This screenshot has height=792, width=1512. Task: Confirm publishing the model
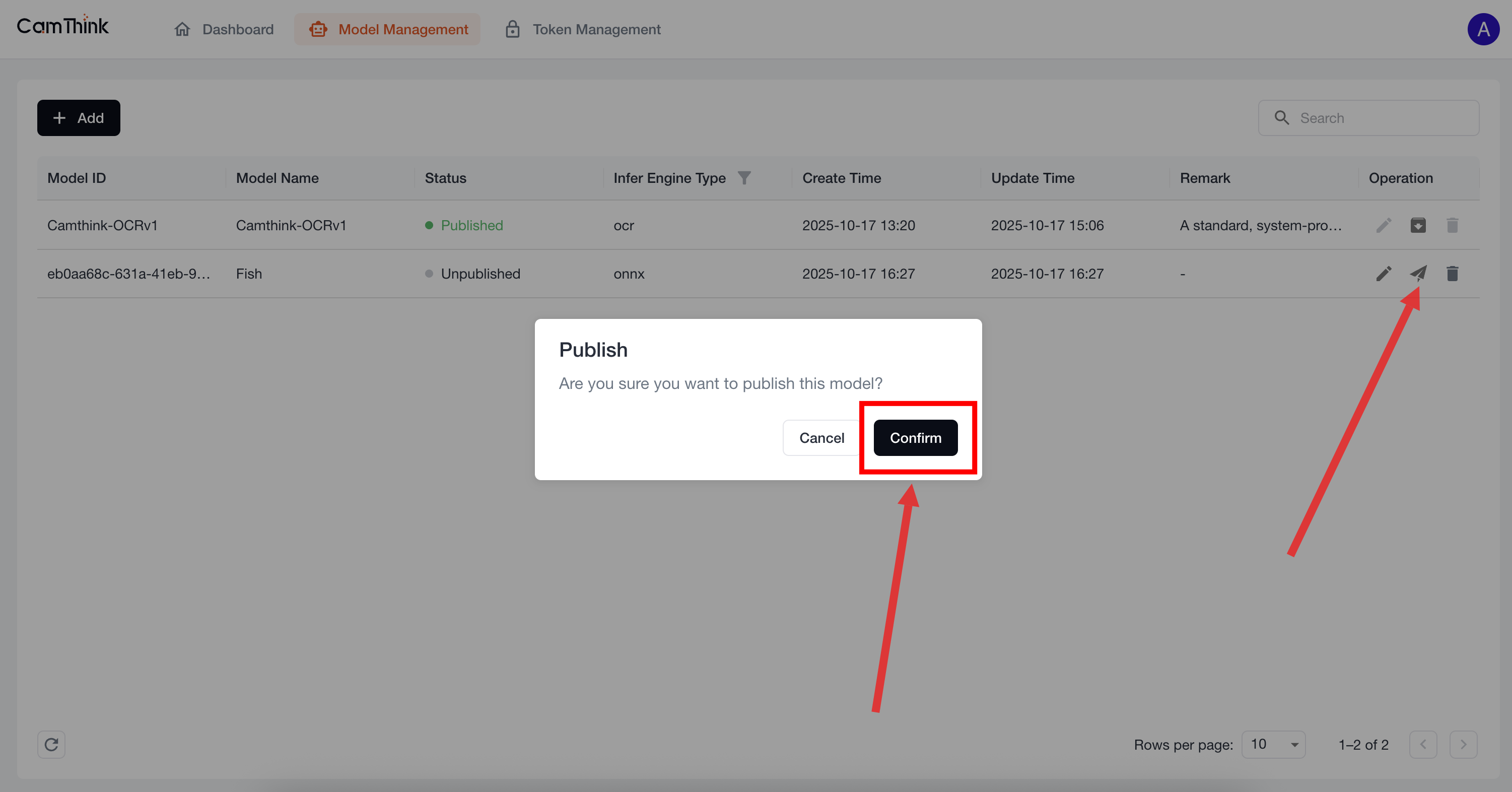pyautogui.click(x=915, y=438)
